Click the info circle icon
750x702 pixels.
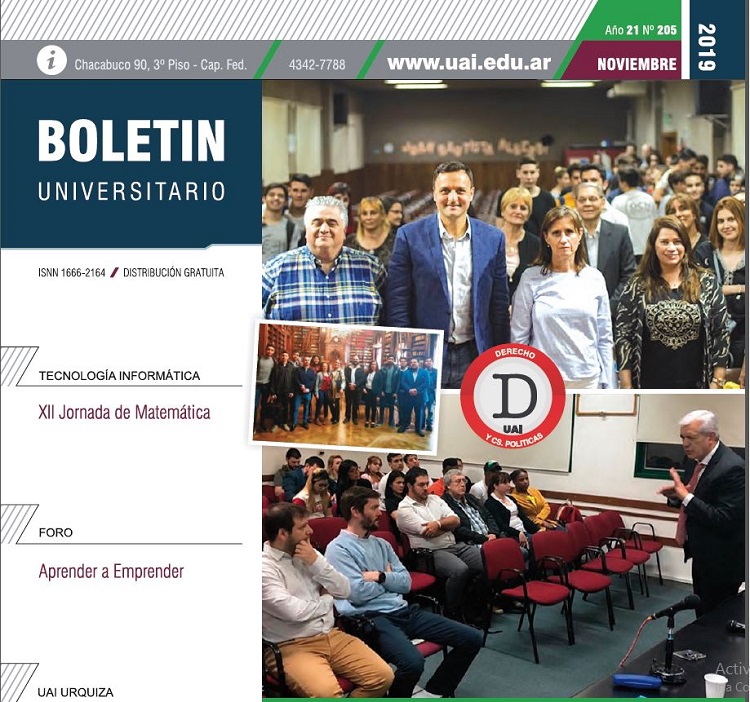click(52, 60)
